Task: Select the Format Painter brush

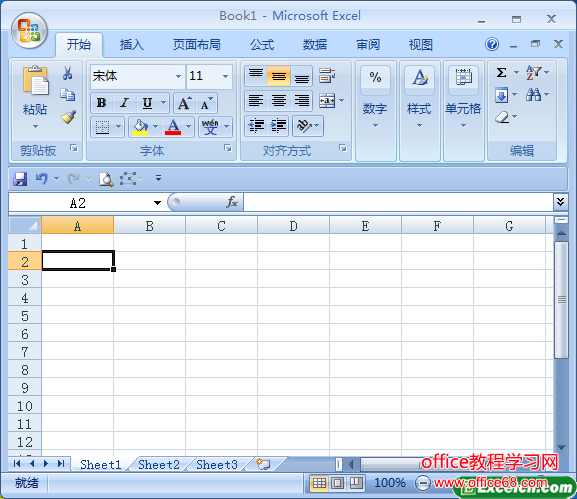Action: (68, 117)
